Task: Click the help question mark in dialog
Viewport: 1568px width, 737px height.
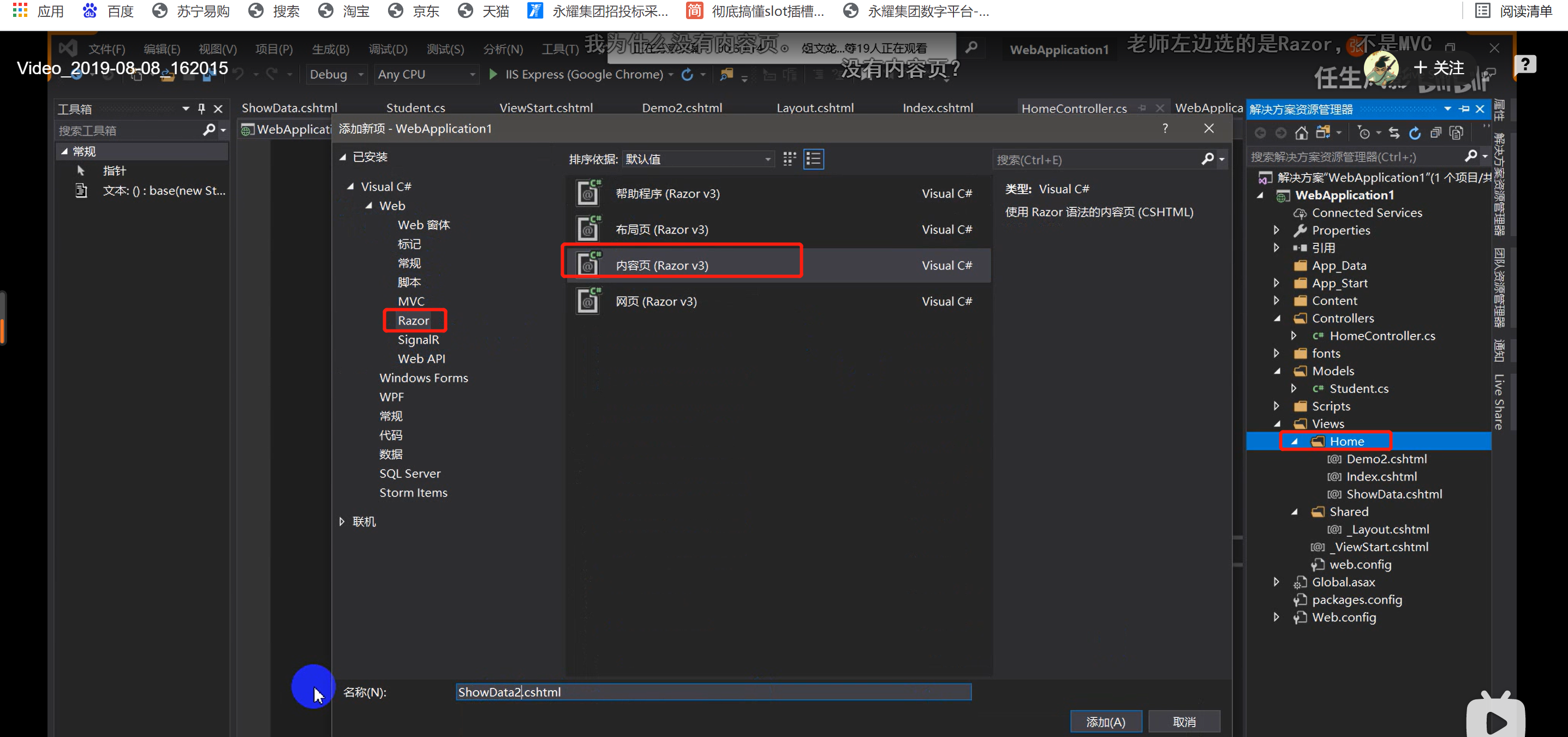Action: point(1165,128)
